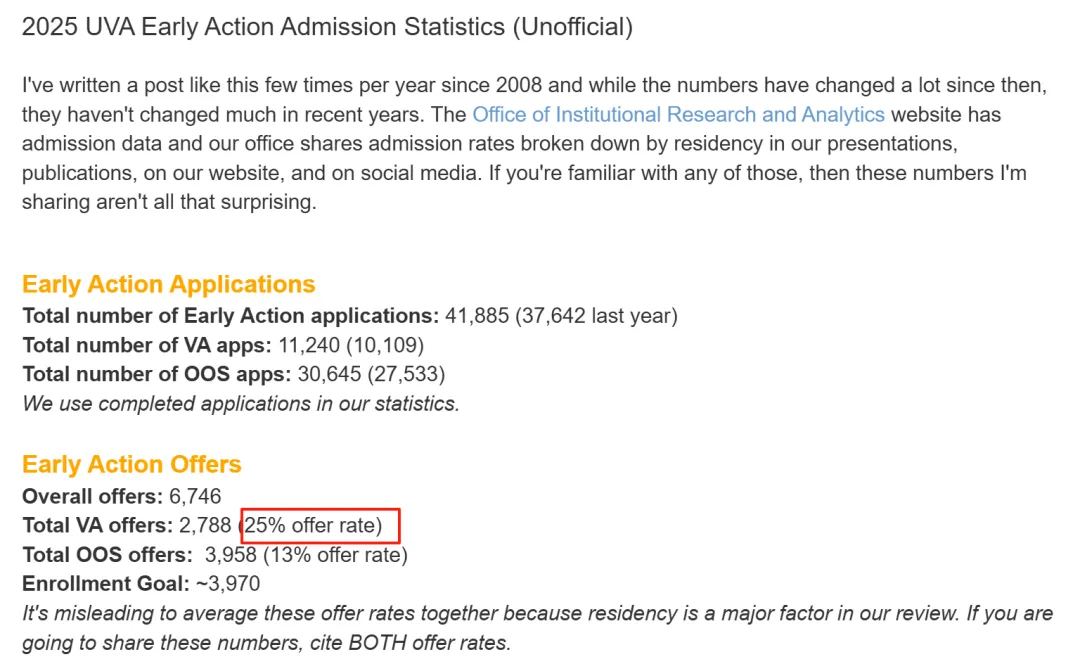1080x671 pixels.
Task: Click the Total number of OOS apps label
Action: (156, 374)
